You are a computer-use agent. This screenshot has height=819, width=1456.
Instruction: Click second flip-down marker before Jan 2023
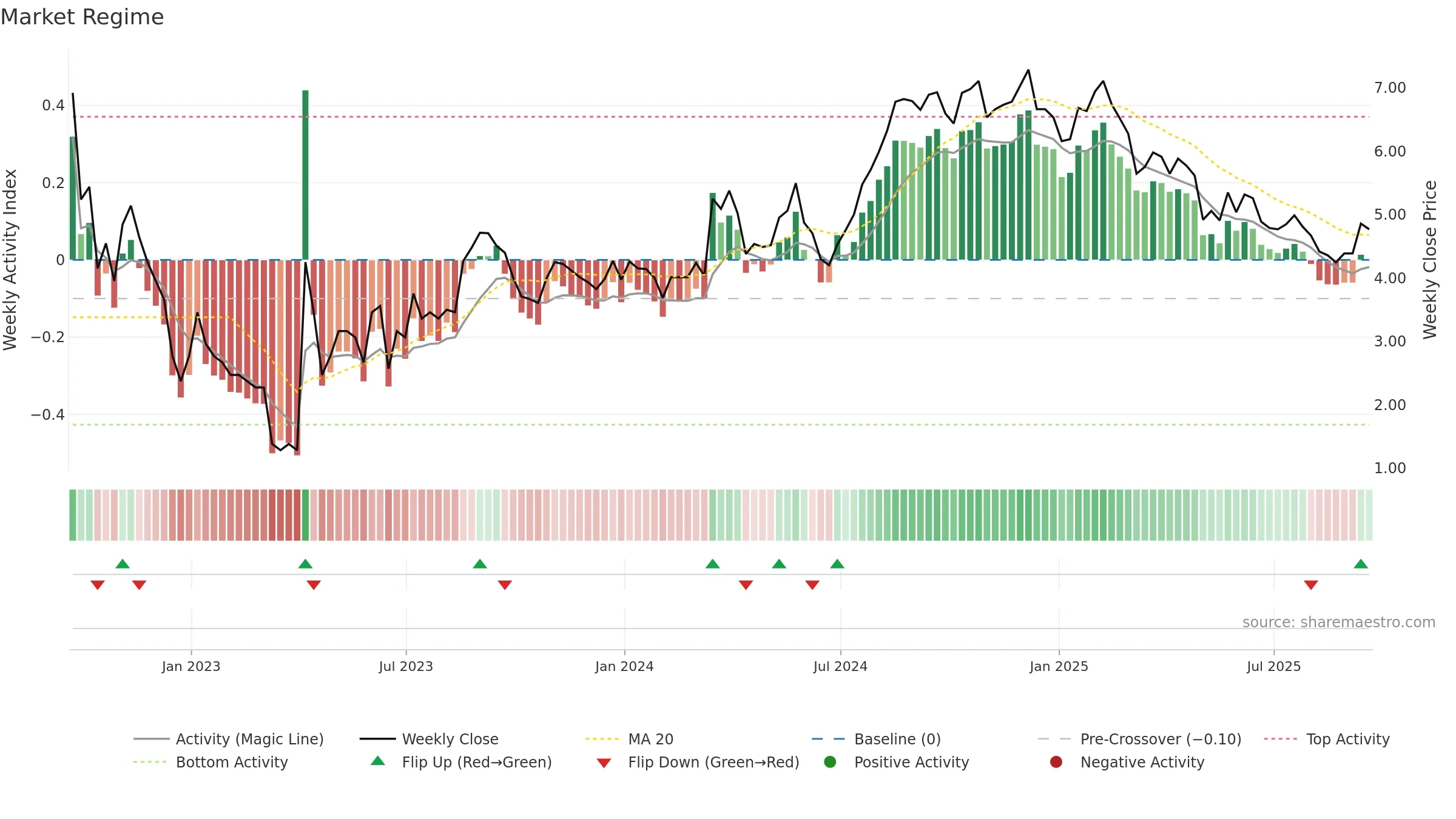pyautogui.click(x=139, y=585)
